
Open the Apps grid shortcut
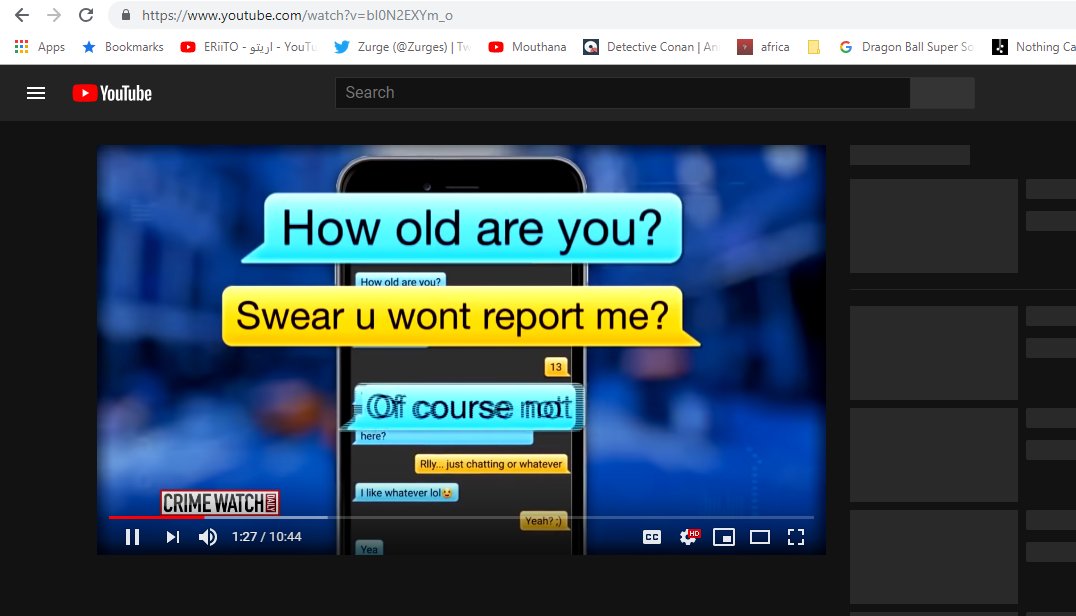pyautogui.click(x=39, y=47)
